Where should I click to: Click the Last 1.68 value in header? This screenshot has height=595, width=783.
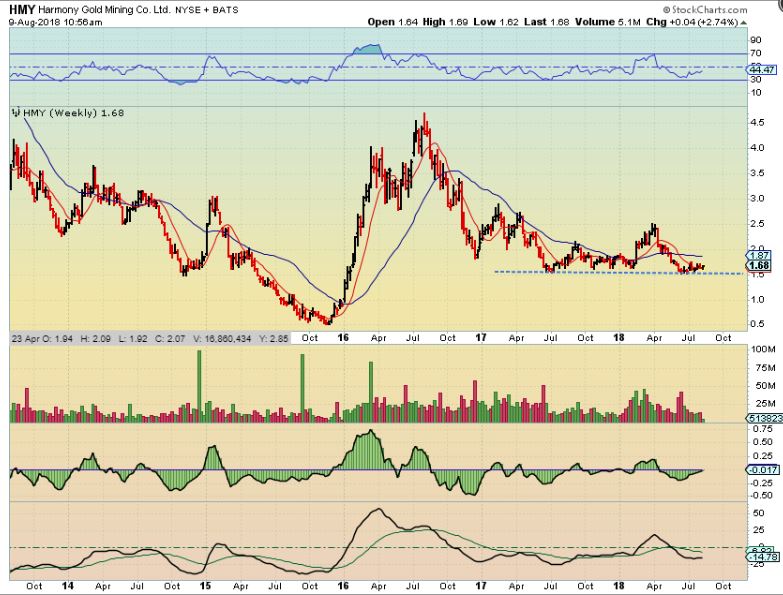click(x=547, y=22)
